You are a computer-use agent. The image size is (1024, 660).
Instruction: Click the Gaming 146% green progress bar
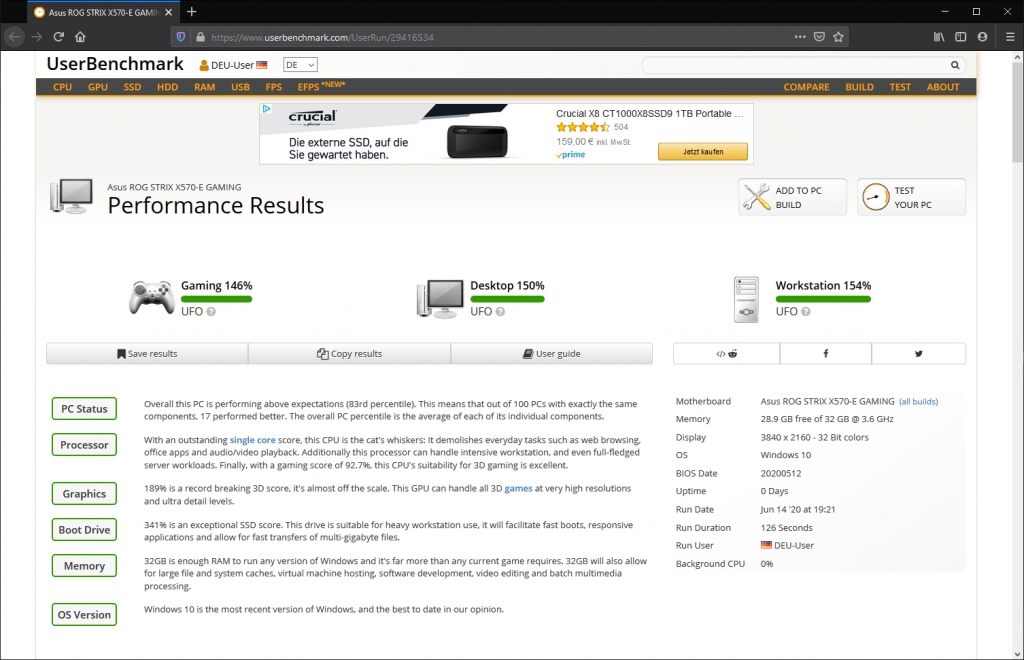coord(216,300)
